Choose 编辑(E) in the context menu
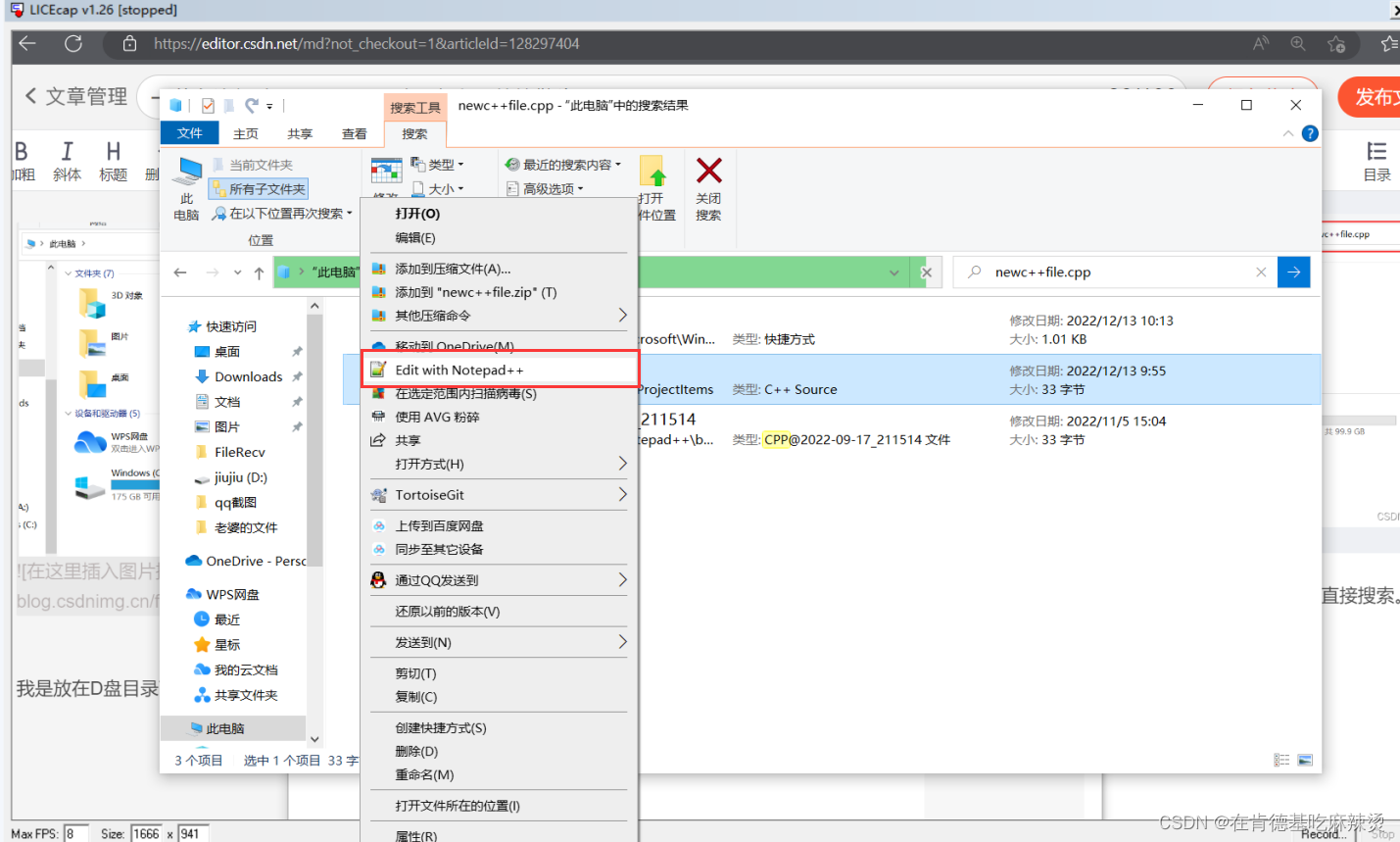The height and width of the screenshot is (842, 1400). [x=499, y=238]
